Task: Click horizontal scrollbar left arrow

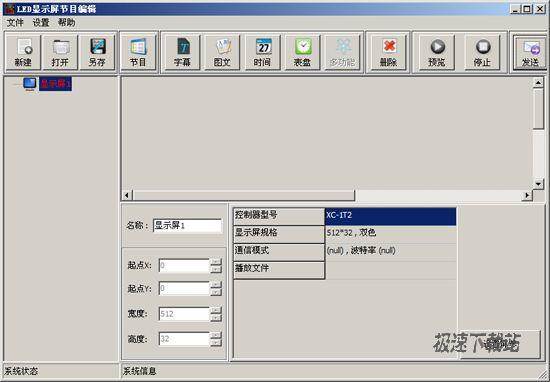Action: pyautogui.click(x=127, y=195)
